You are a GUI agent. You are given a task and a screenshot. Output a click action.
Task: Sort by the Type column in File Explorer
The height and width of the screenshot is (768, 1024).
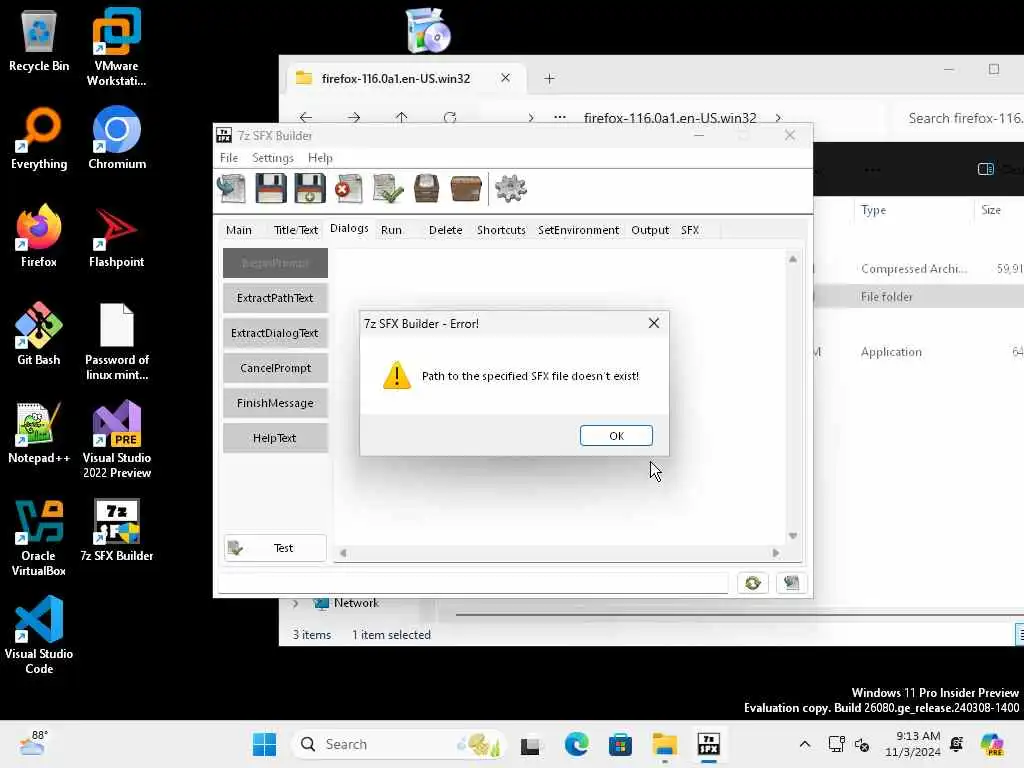873,210
